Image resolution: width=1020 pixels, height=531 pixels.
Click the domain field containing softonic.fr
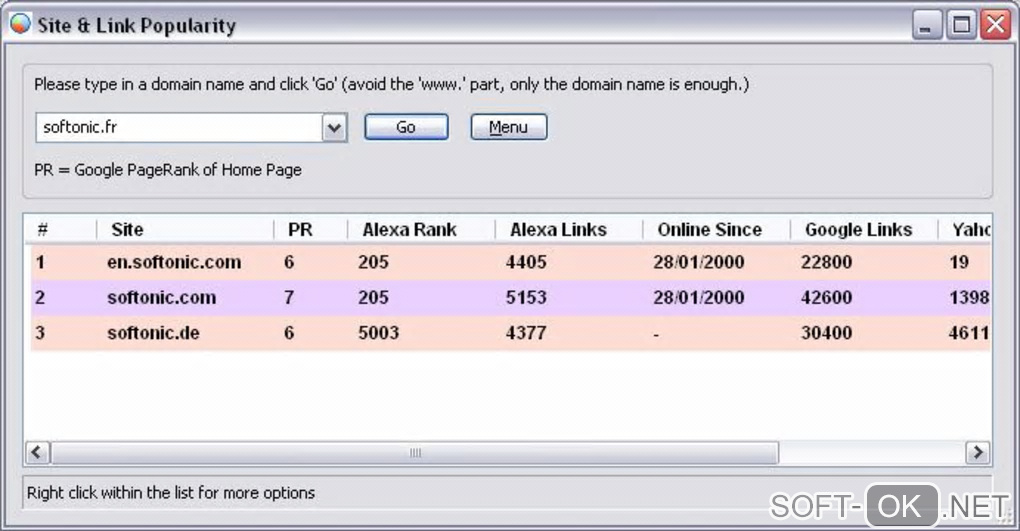180,128
